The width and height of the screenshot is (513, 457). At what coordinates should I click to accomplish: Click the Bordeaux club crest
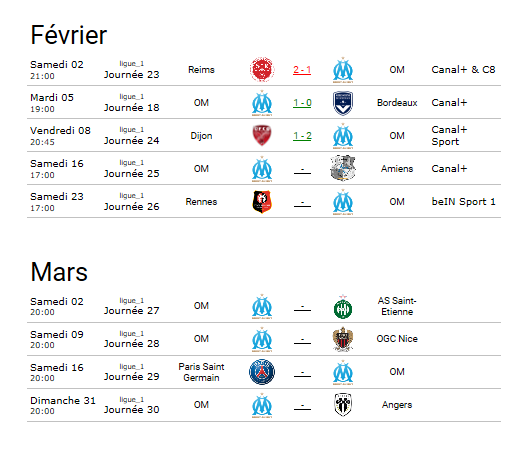tap(343, 103)
